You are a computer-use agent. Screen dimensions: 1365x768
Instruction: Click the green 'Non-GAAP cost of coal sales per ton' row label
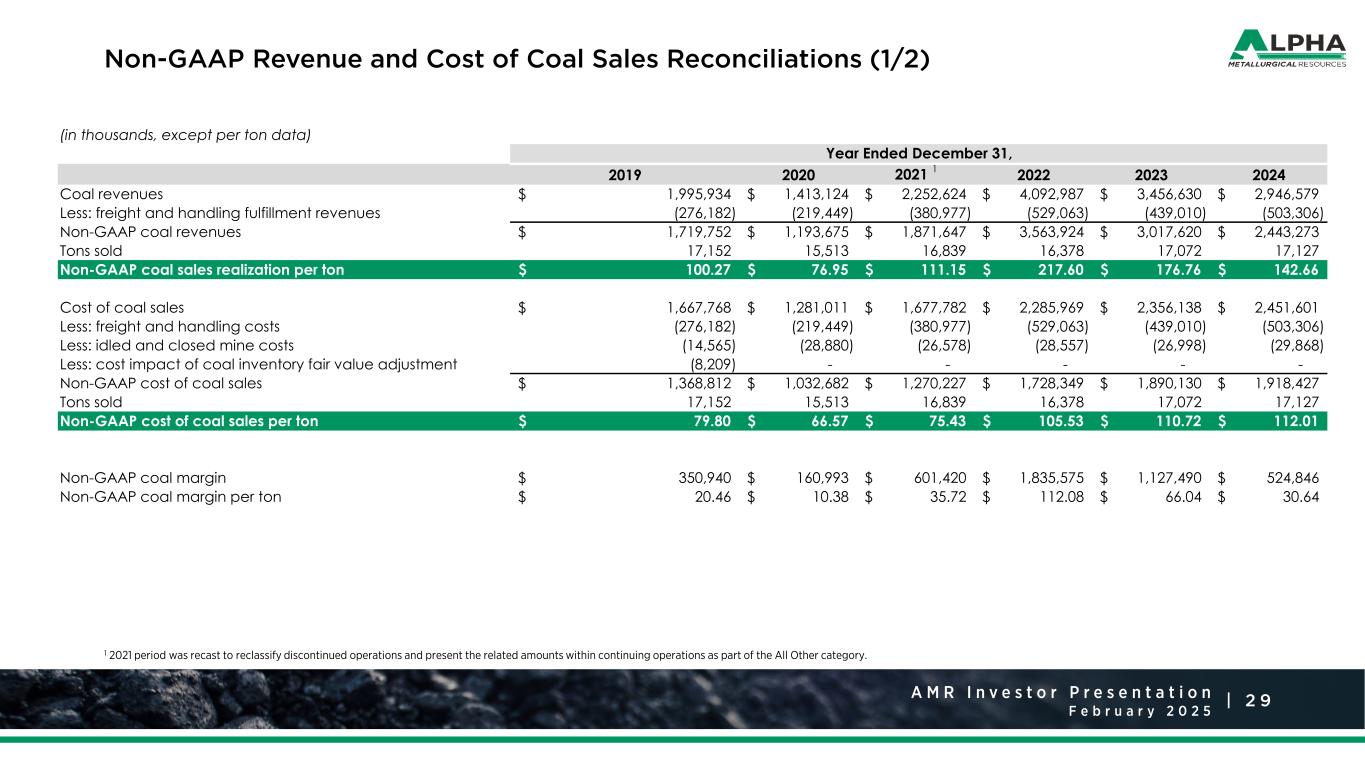(190, 421)
